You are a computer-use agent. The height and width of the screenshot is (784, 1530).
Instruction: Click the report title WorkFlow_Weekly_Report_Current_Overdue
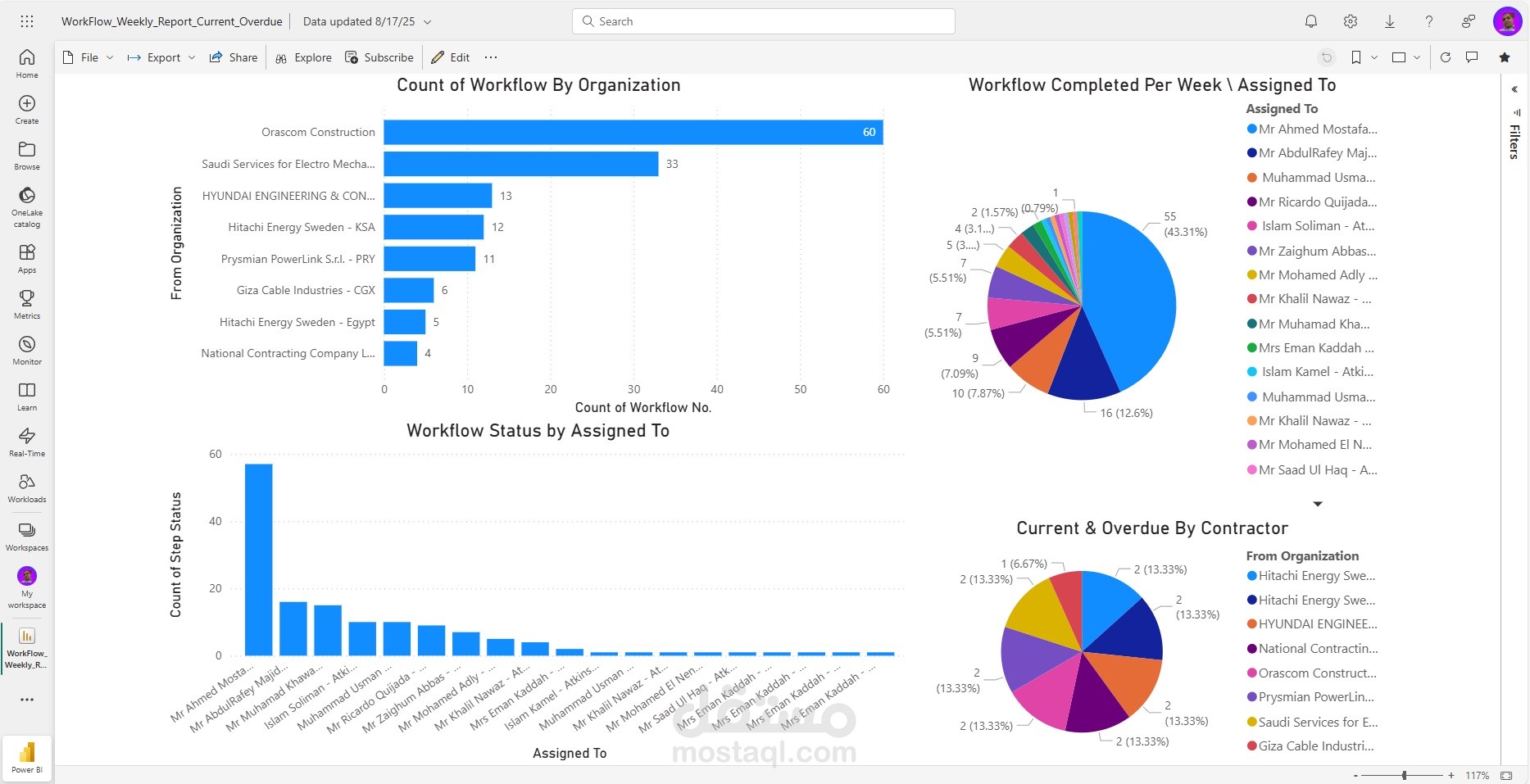pyautogui.click(x=171, y=21)
